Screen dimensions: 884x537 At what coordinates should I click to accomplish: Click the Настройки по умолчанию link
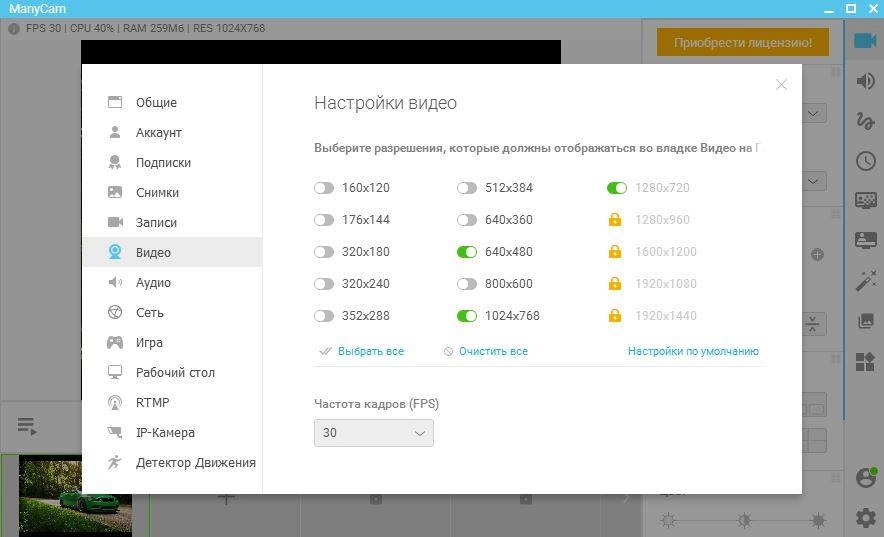tap(693, 351)
